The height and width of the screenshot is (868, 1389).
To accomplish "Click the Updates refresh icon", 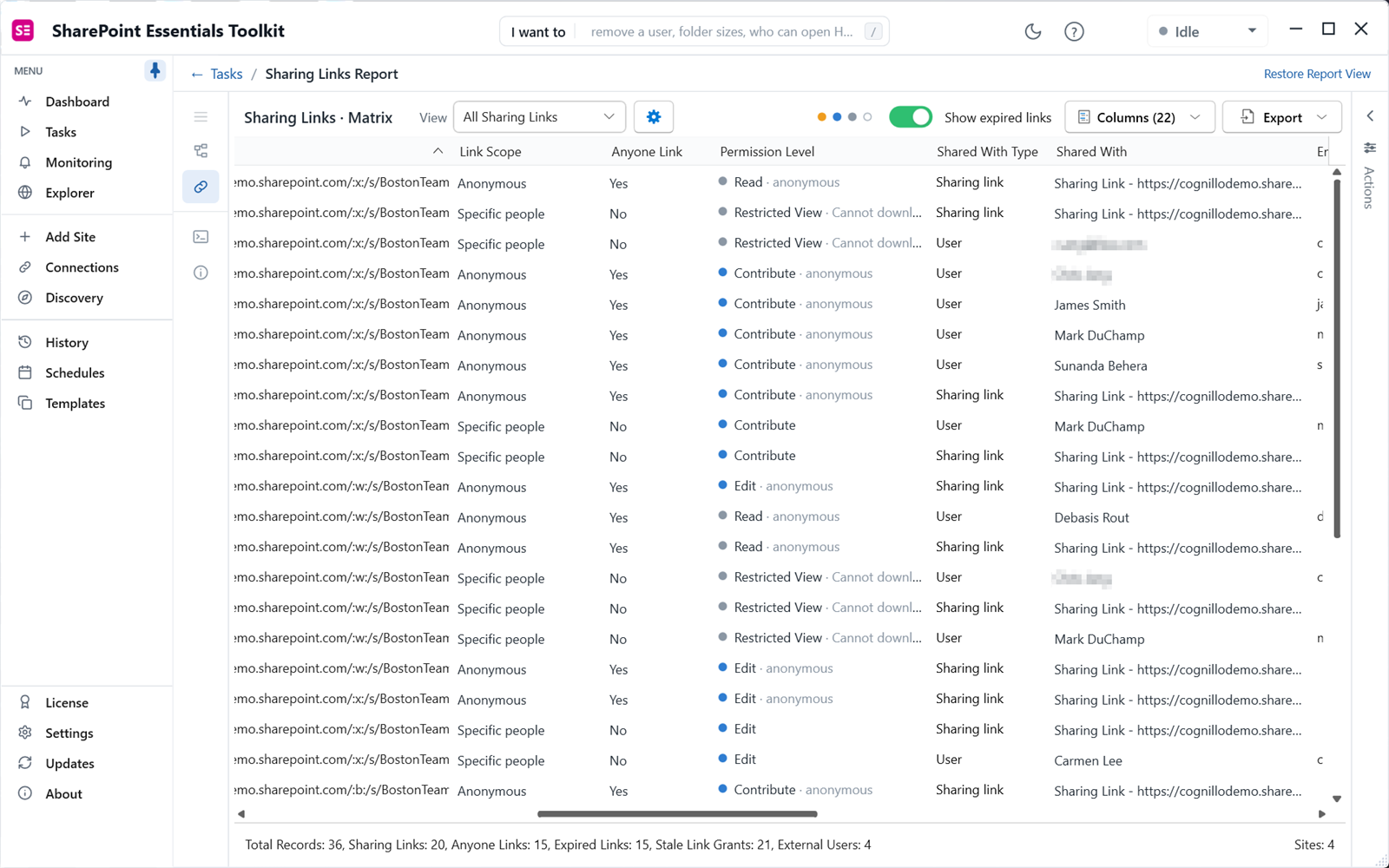I will tap(25, 763).
